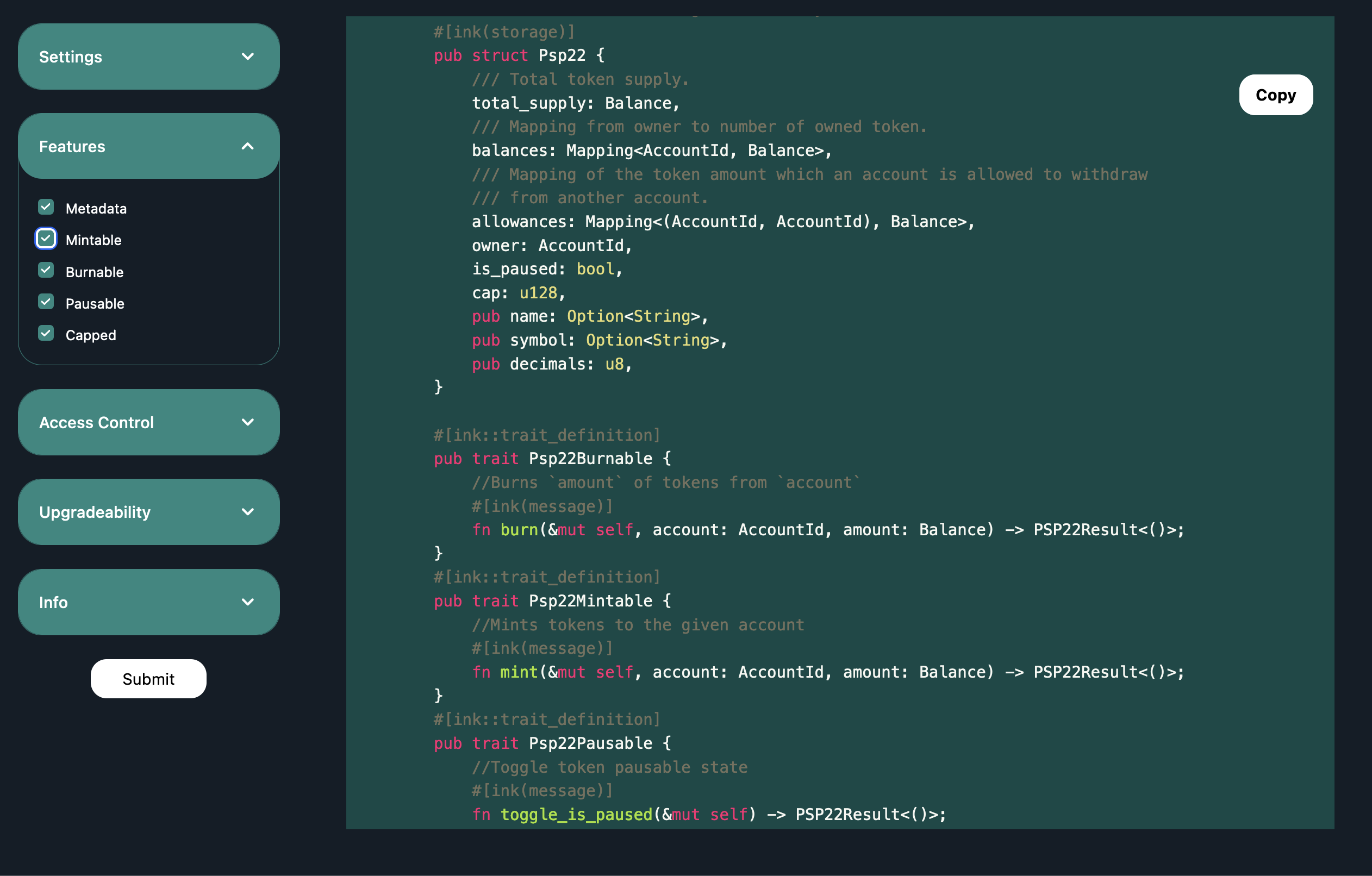Click the toggle_is_paused function name

(x=576, y=815)
